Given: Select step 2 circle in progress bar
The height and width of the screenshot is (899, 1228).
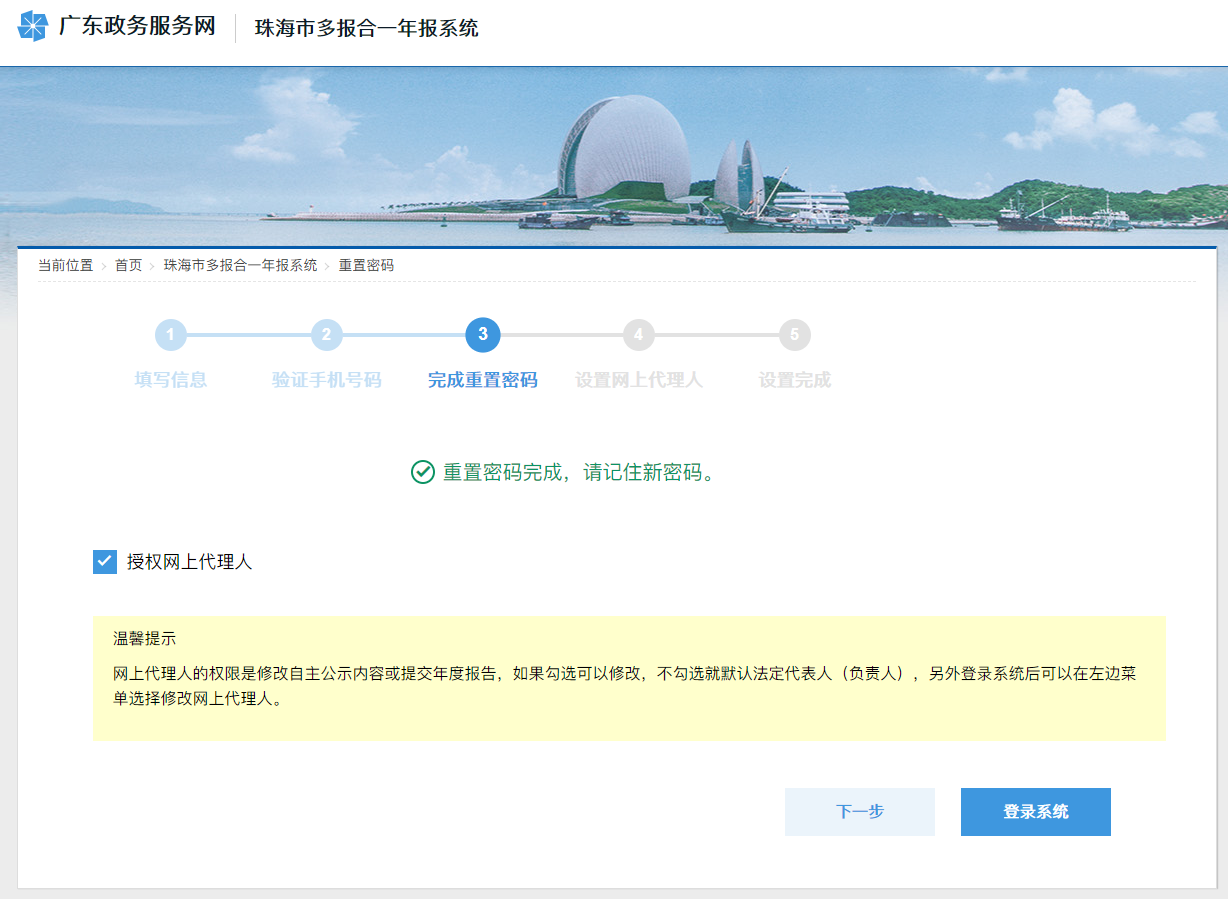Looking at the screenshot, I should click(327, 335).
